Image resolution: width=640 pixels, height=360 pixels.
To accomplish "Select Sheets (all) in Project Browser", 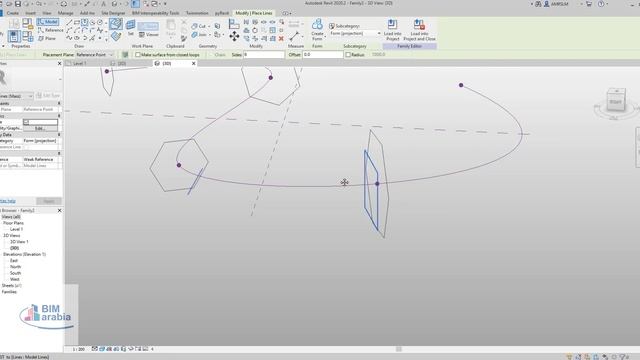I will coord(12,286).
